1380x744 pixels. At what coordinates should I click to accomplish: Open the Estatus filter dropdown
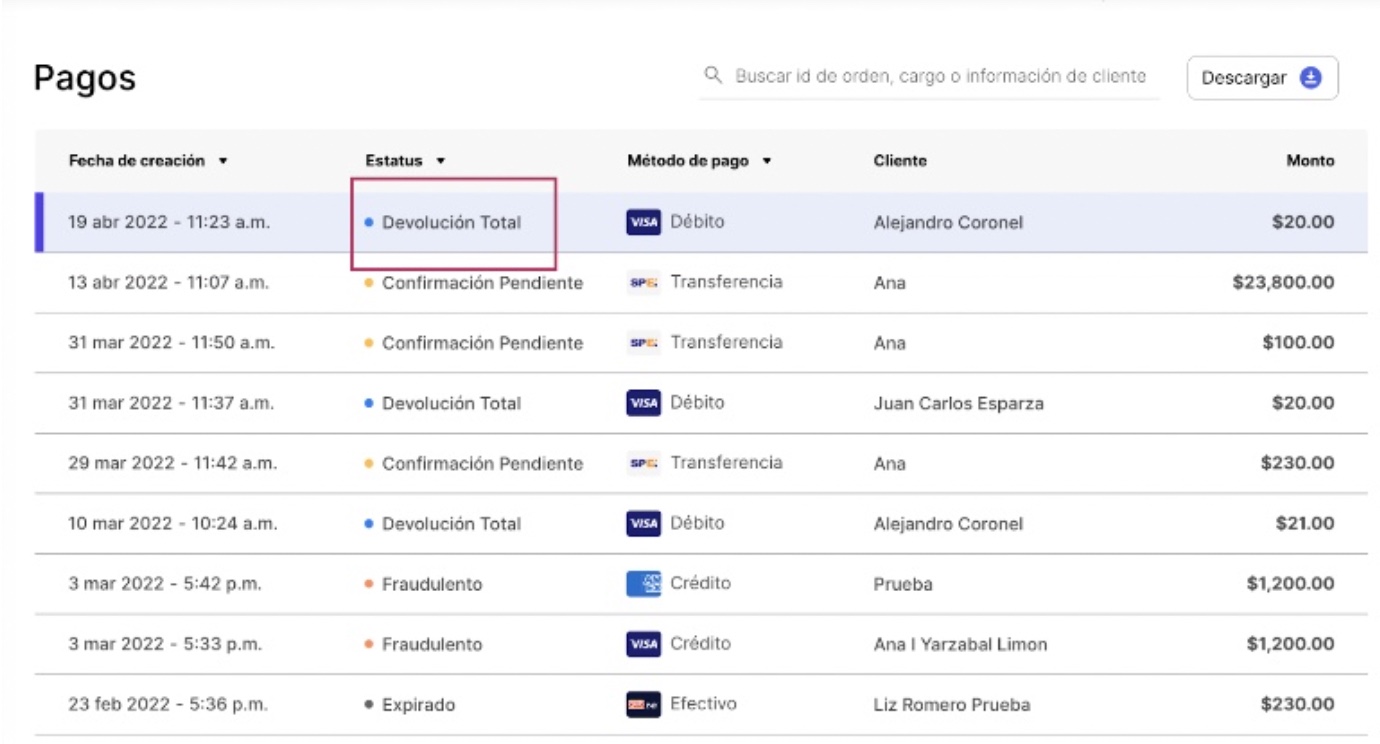pyautogui.click(x=441, y=161)
